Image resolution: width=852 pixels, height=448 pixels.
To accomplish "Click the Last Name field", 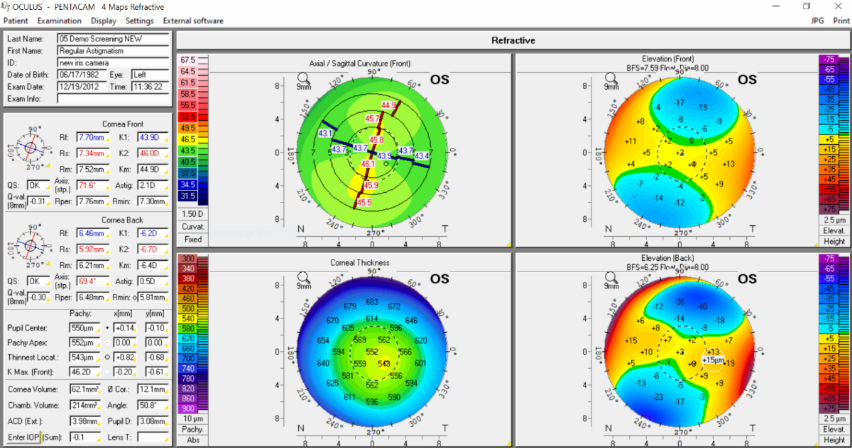I will click(114, 39).
